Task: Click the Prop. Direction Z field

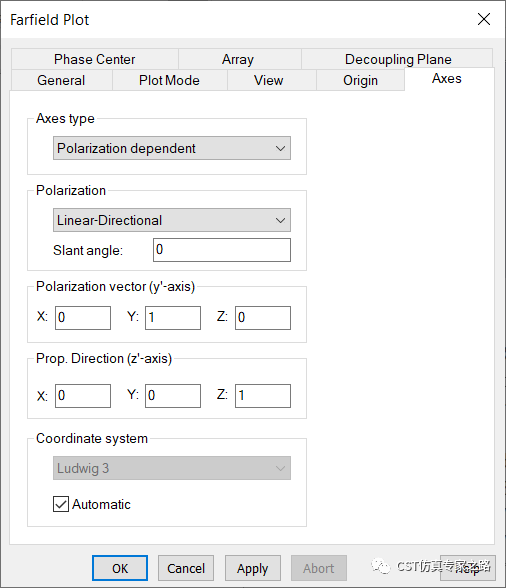Action: pyautogui.click(x=263, y=396)
